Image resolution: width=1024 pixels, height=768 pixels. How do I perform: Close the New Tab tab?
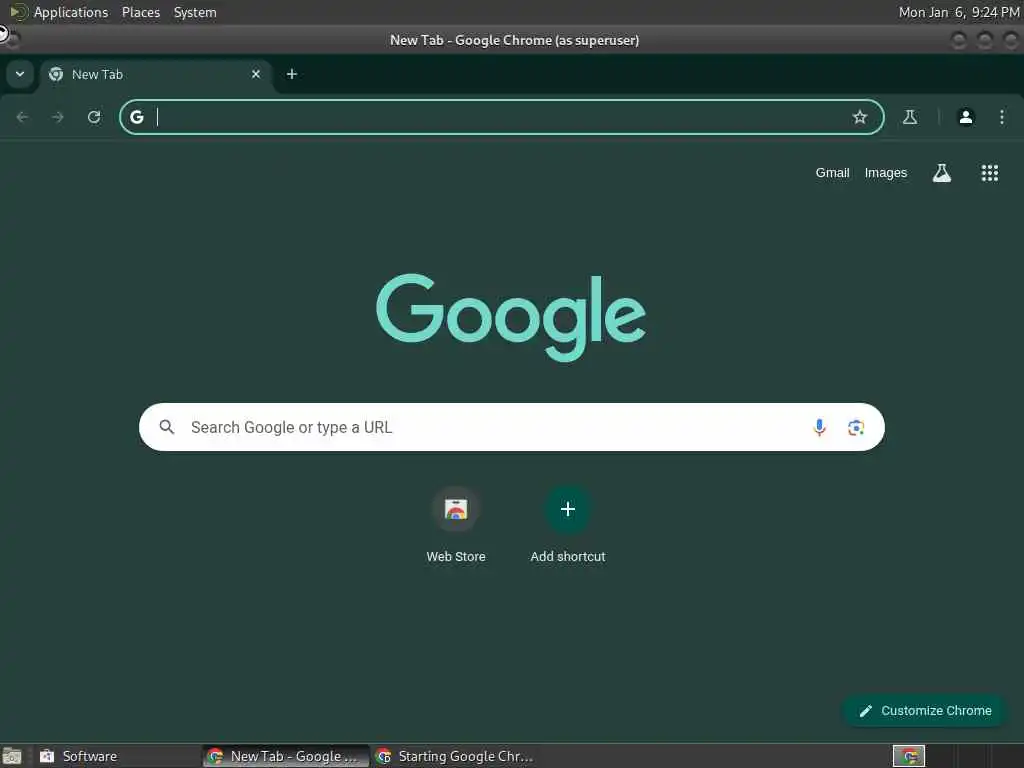point(256,74)
